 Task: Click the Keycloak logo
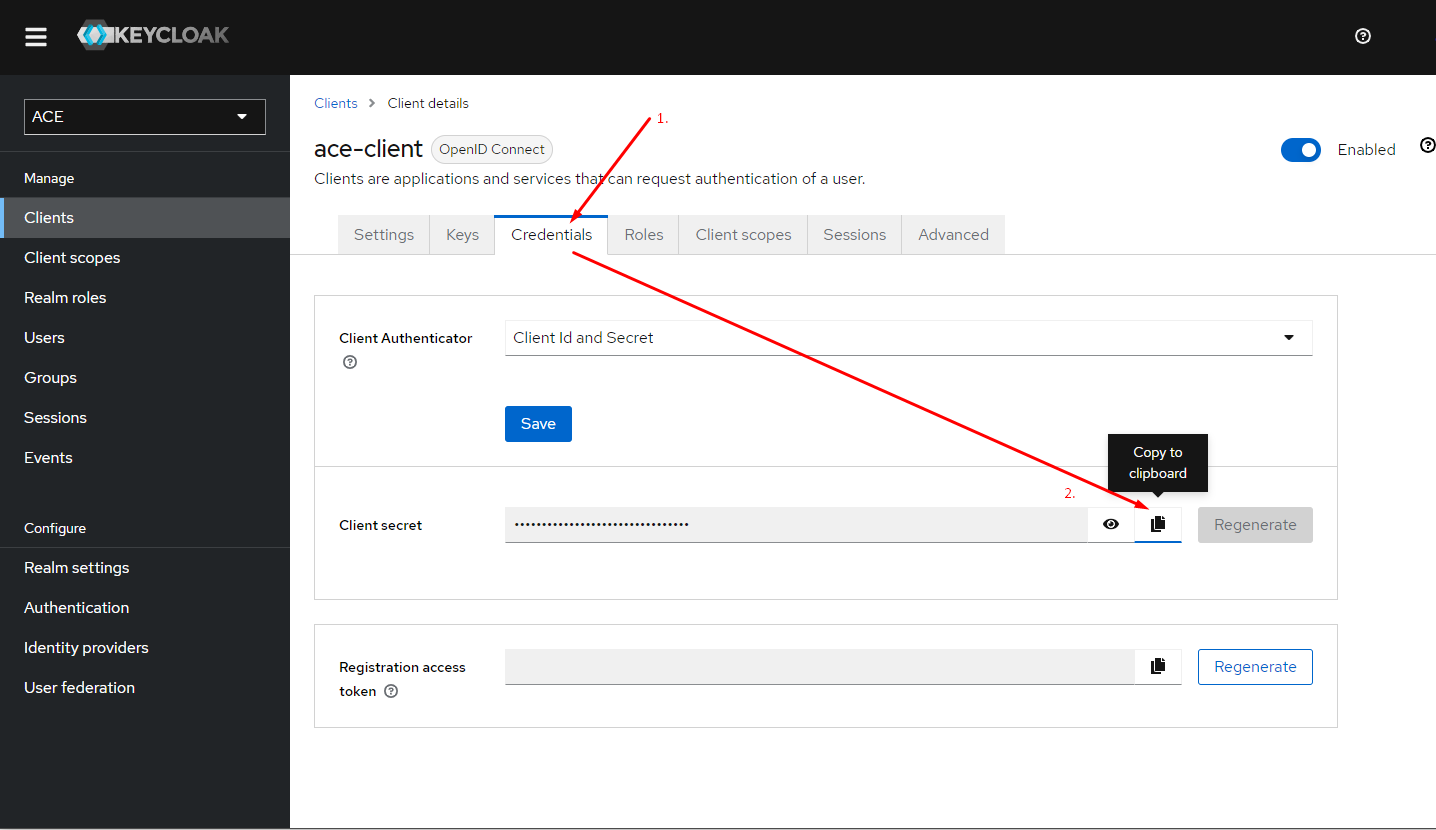point(154,36)
